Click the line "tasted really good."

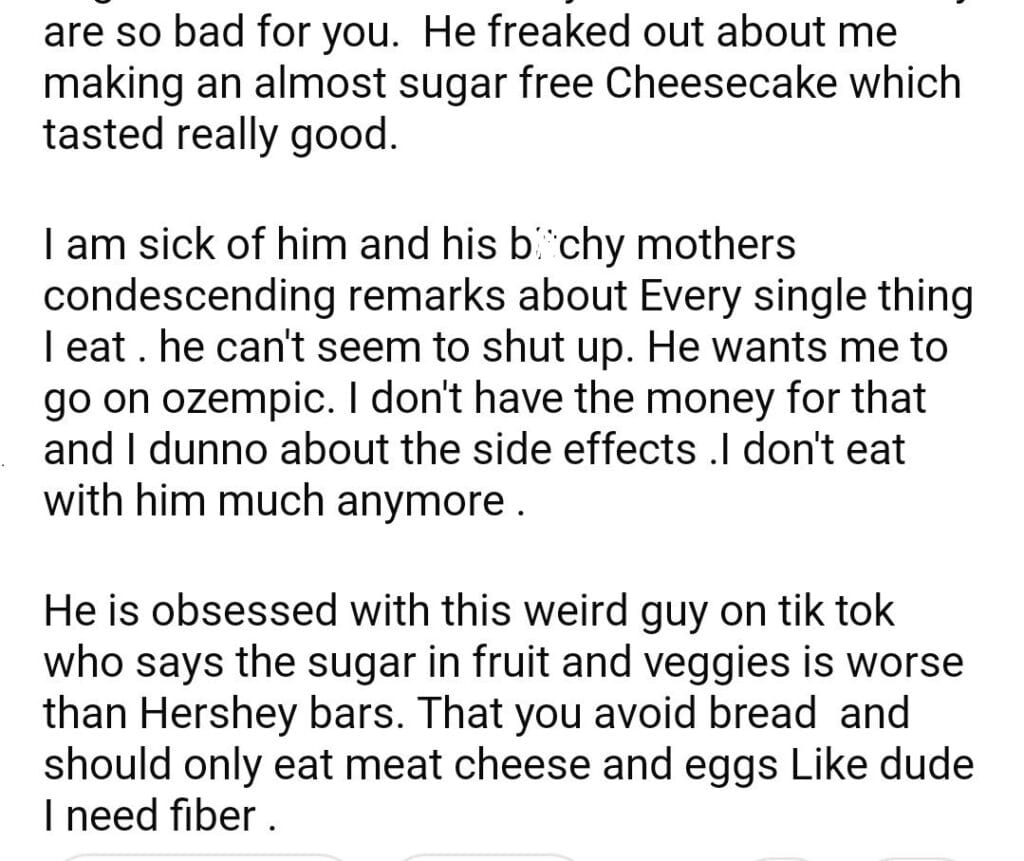click(x=220, y=135)
